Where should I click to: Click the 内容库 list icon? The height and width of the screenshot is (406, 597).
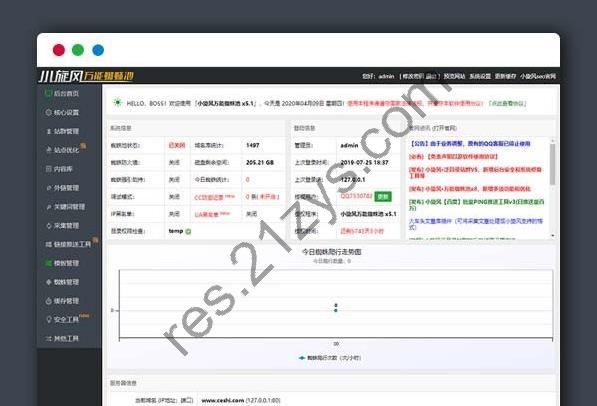[48, 169]
